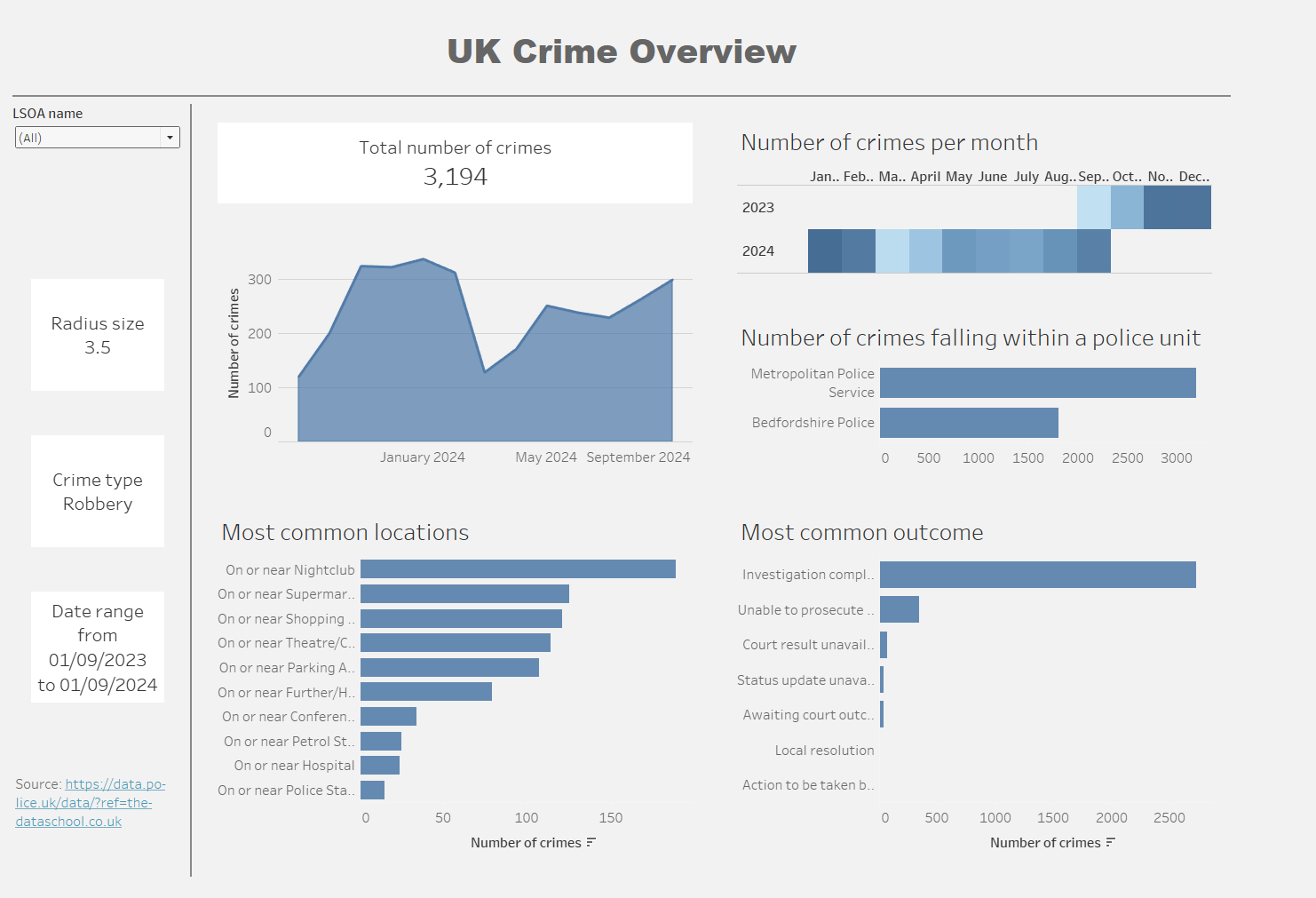Select the Court result unavailable bar
Viewport: 1316px width, 898px height.
click(x=884, y=645)
